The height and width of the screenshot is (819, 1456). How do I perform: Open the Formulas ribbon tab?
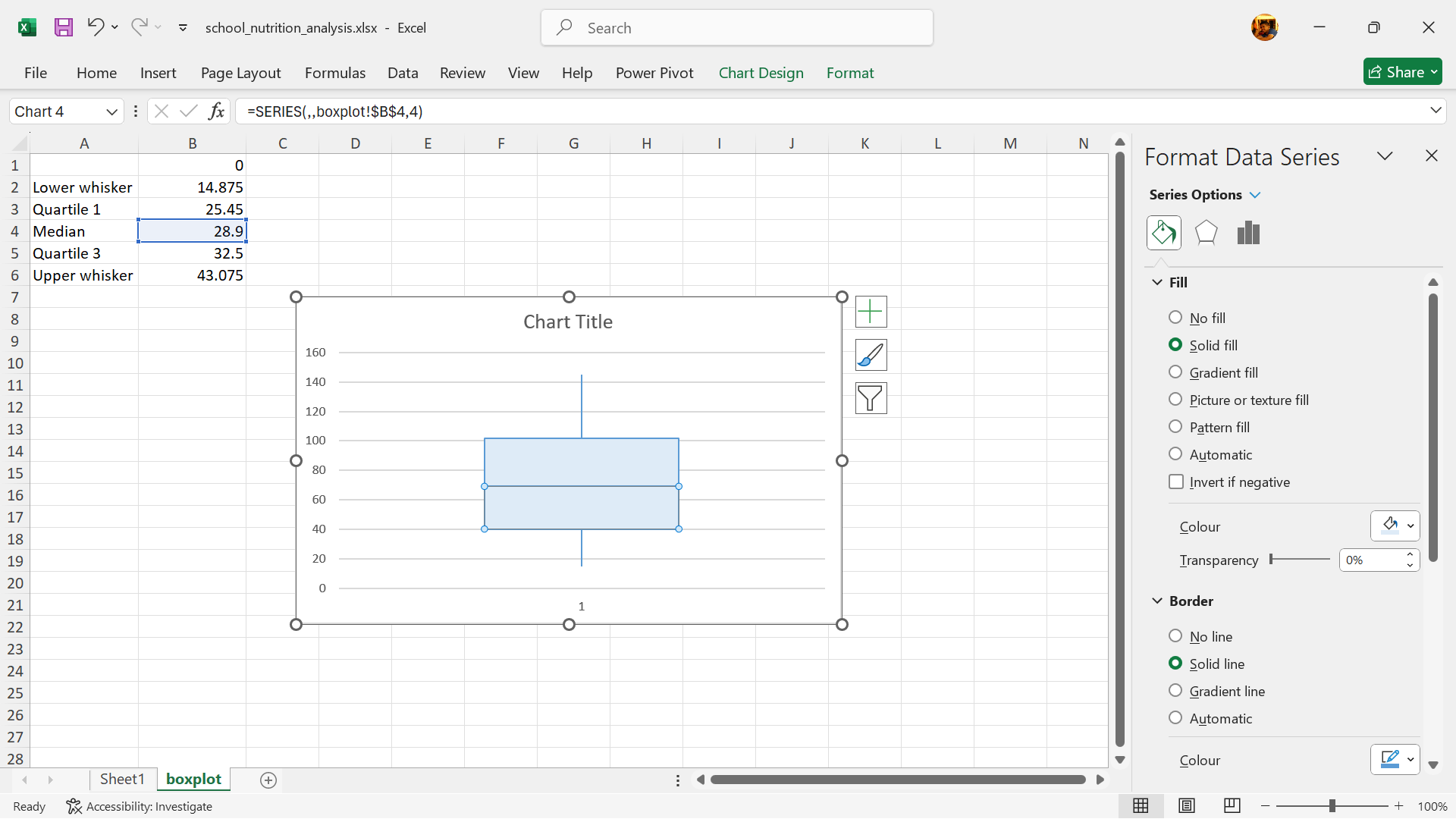335,73
